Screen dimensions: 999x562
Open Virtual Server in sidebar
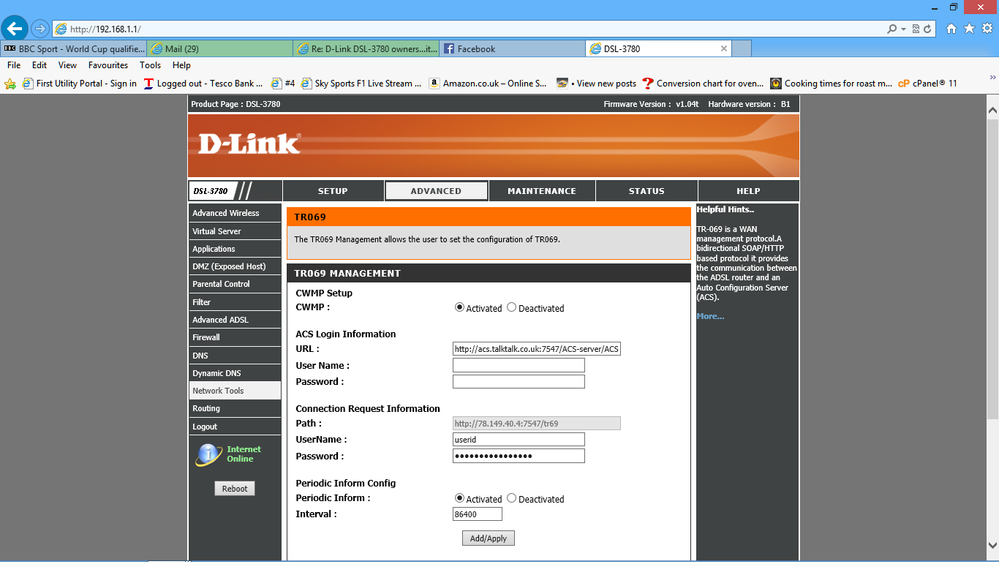(235, 231)
